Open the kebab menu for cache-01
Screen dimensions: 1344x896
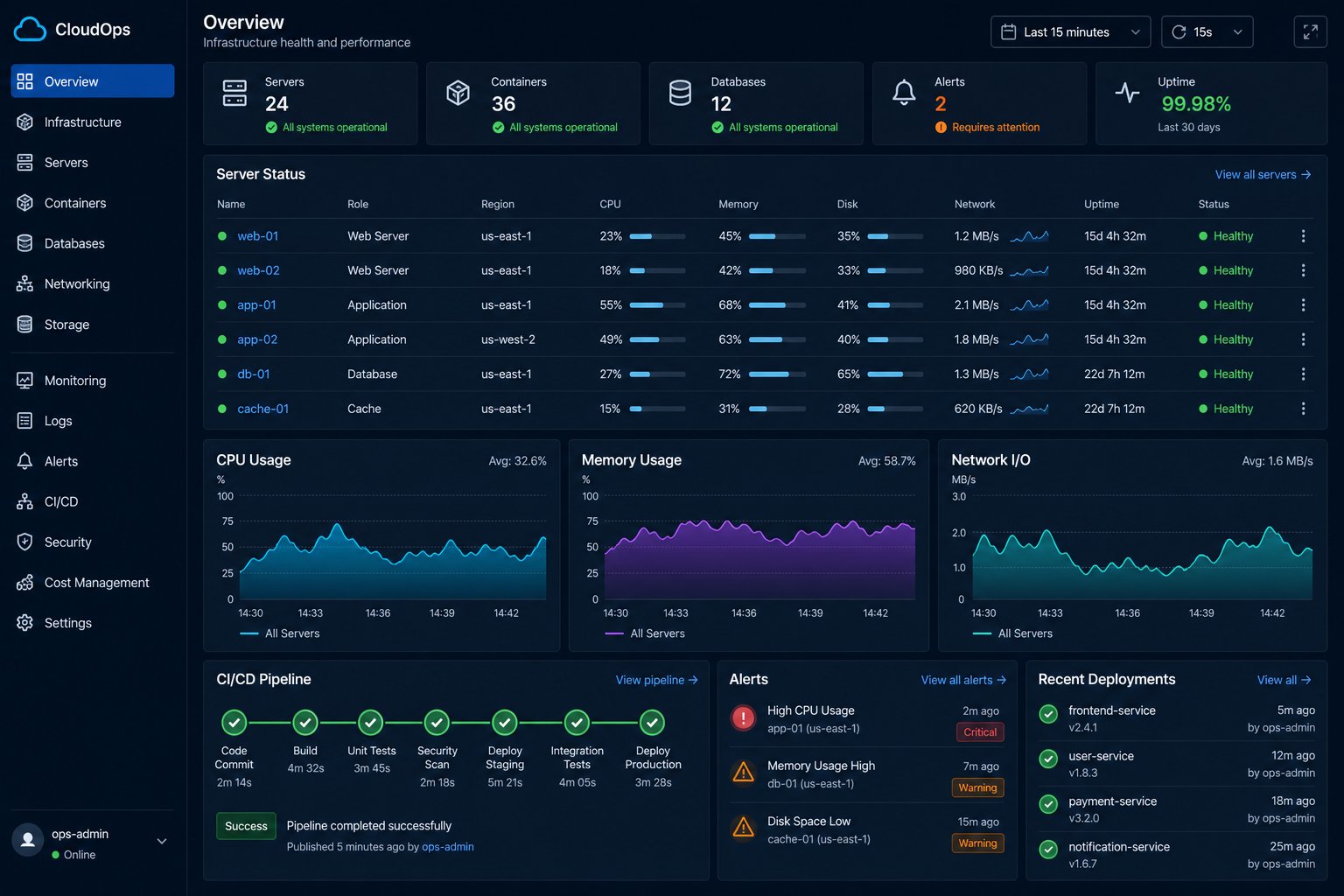click(1303, 409)
